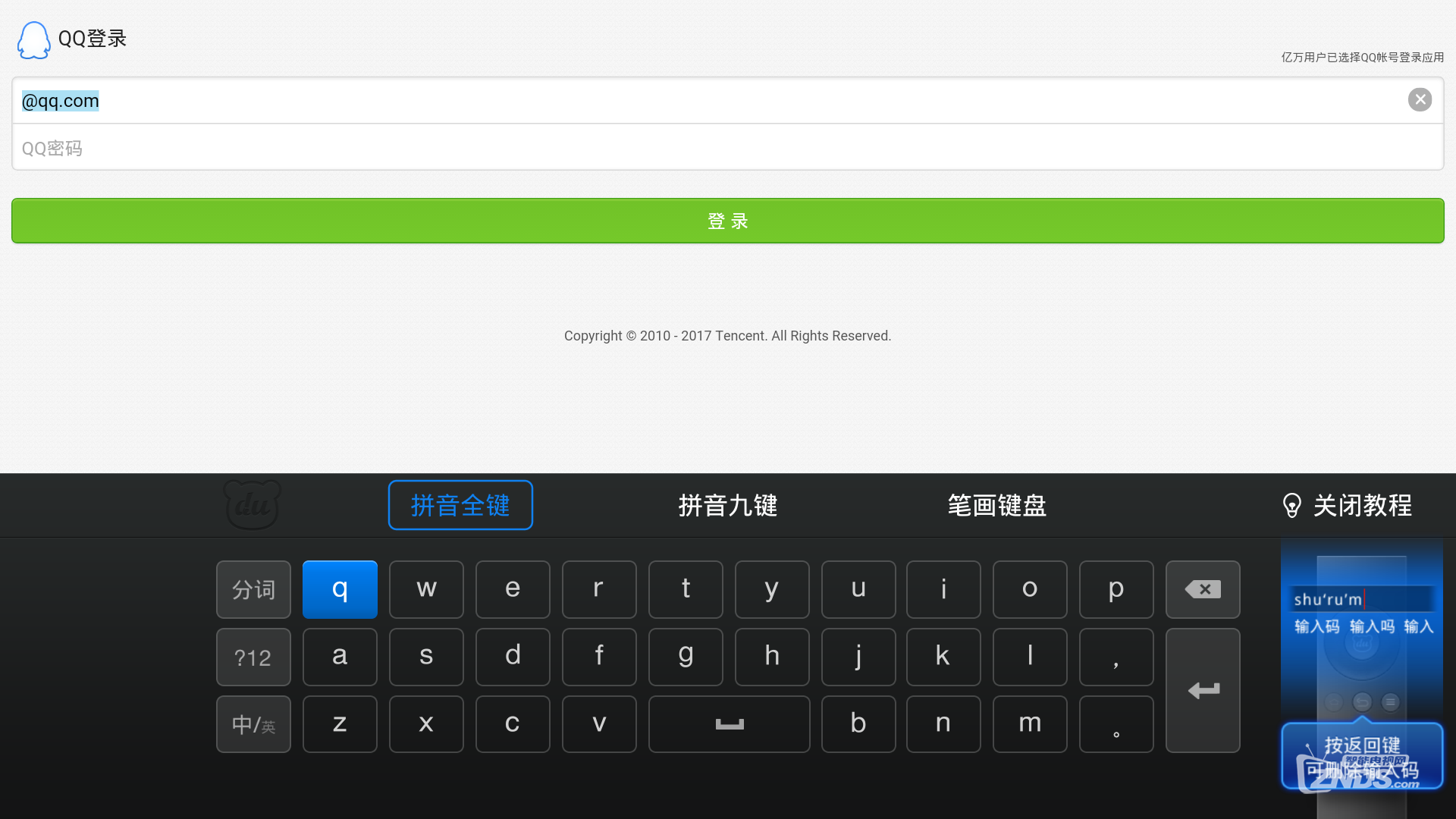Tap the w key
The width and height of the screenshot is (1456, 819).
pyautogui.click(x=426, y=589)
